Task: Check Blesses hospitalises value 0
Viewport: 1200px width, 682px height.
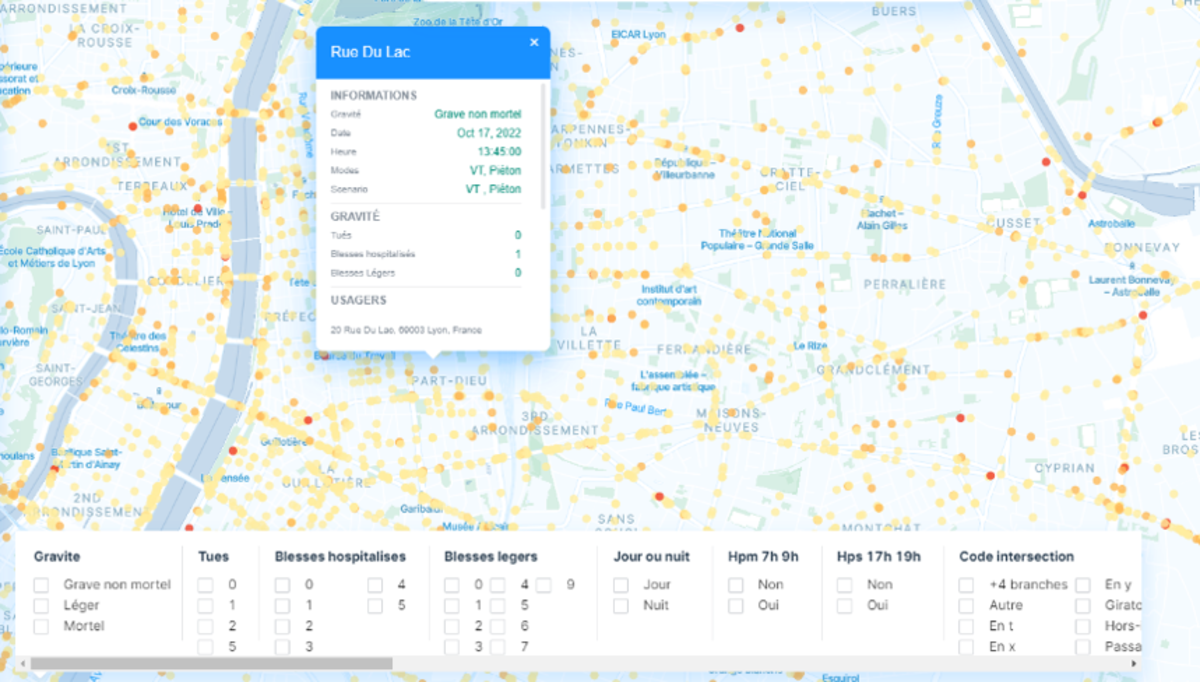Action: [282, 585]
